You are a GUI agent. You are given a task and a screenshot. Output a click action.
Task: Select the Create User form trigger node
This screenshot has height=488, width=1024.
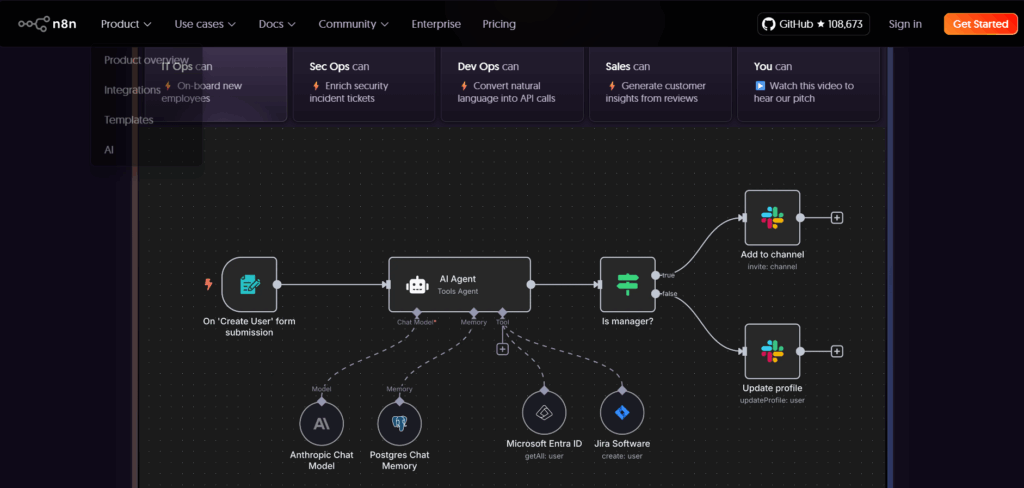point(249,284)
